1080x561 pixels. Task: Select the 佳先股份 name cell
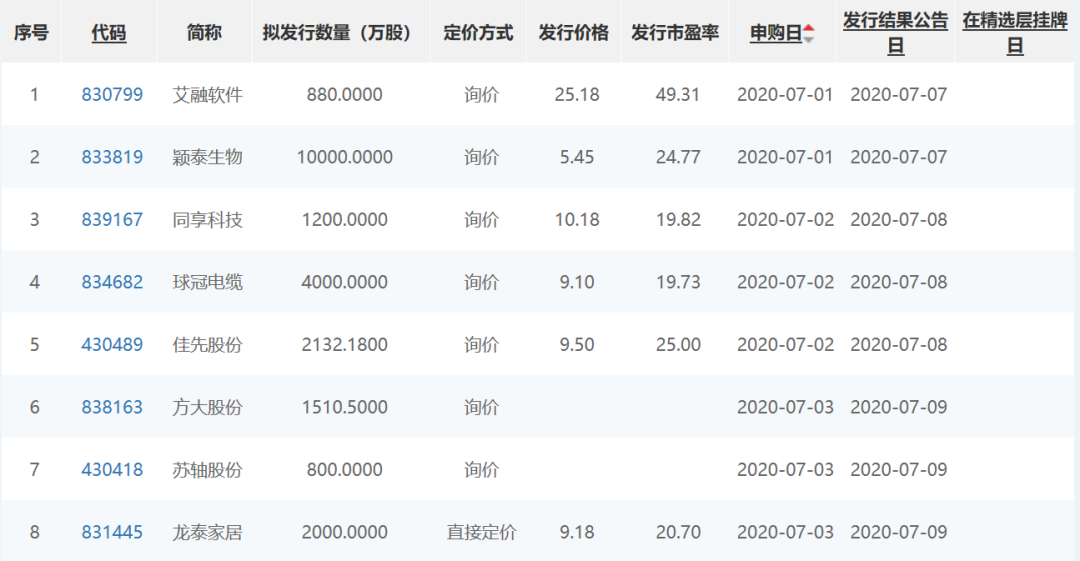tap(207, 345)
